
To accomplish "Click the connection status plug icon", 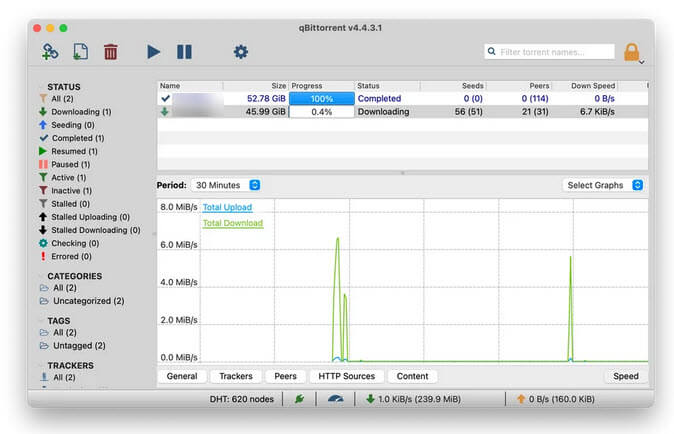I will coord(300,399).
